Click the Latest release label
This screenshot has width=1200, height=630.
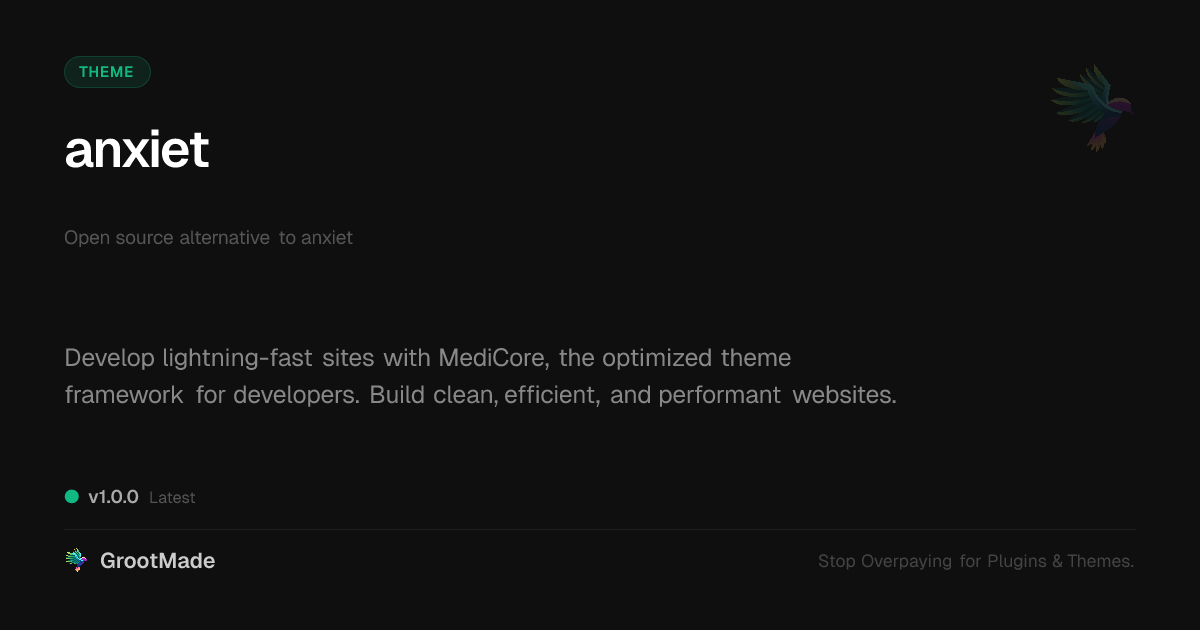[x=172, y=498]
